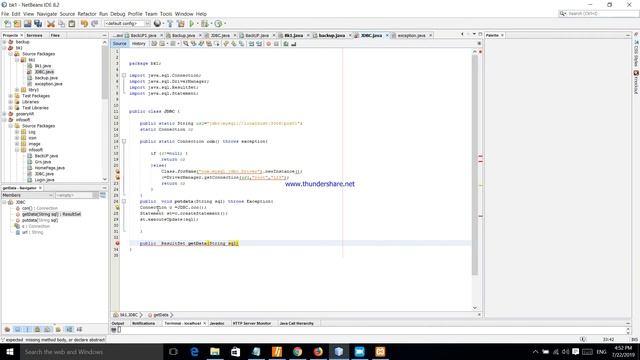Toggle fold marker at line 26

tap(124, 201)
